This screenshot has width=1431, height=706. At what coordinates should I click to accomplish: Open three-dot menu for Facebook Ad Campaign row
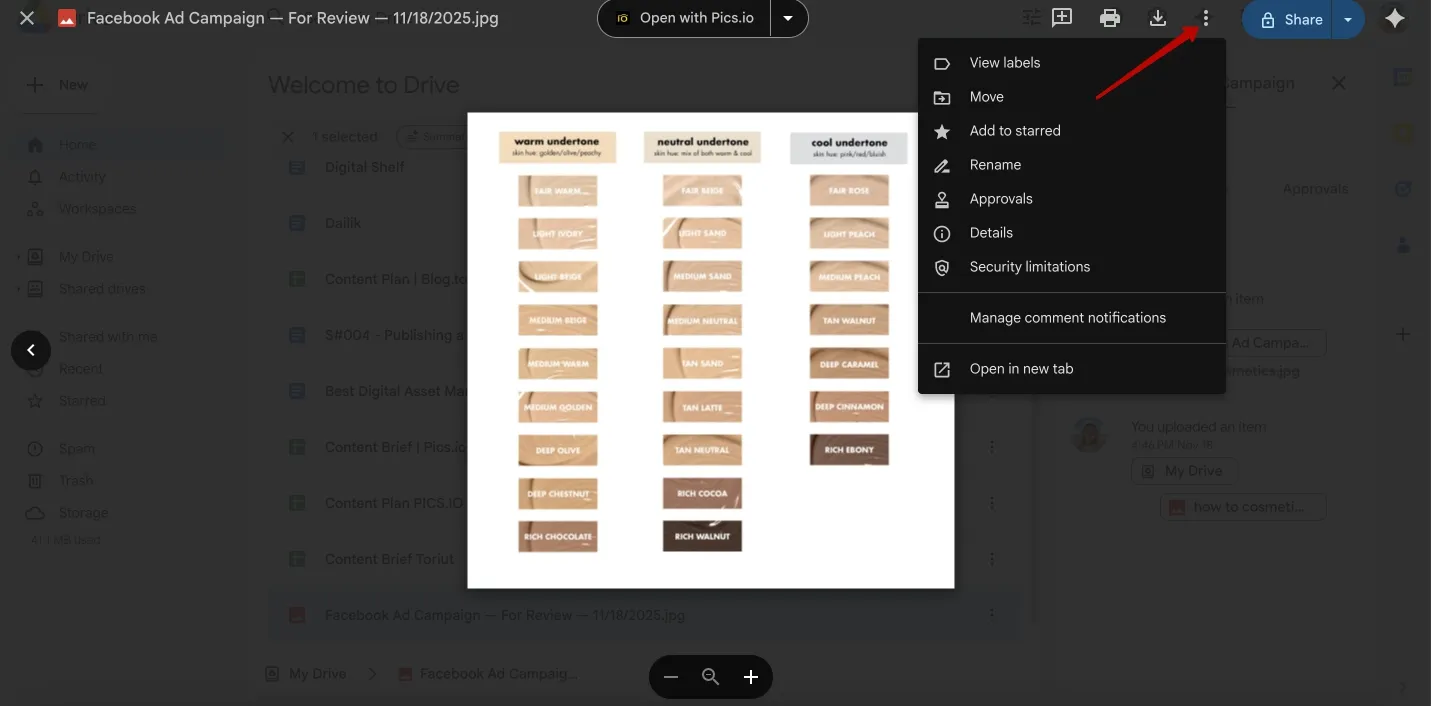click(992, 614)
